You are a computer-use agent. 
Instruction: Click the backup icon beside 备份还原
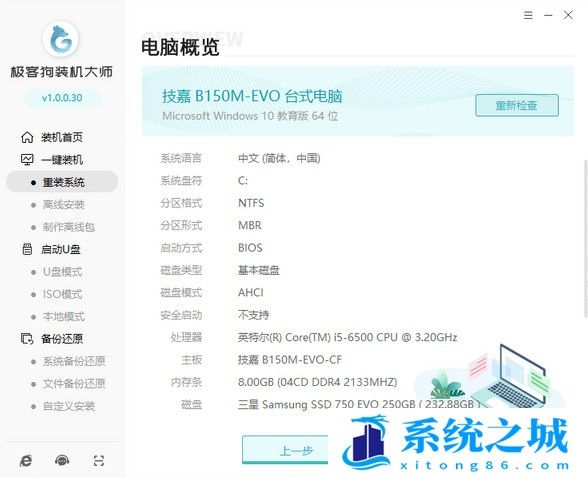pyautogui.click(x=27, y=339)
